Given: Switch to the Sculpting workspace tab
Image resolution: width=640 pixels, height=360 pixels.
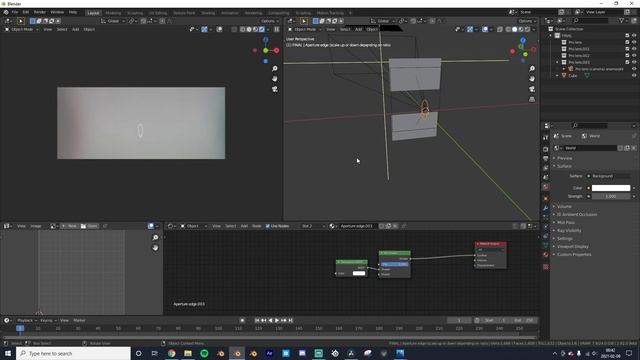Looking at the screenshot, I should point(135,13).
